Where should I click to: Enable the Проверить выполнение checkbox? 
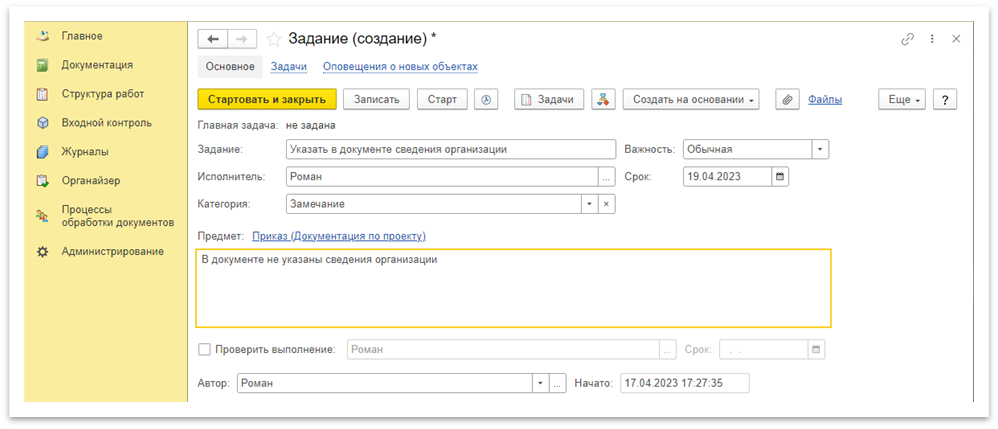click(x=205, y=350)
